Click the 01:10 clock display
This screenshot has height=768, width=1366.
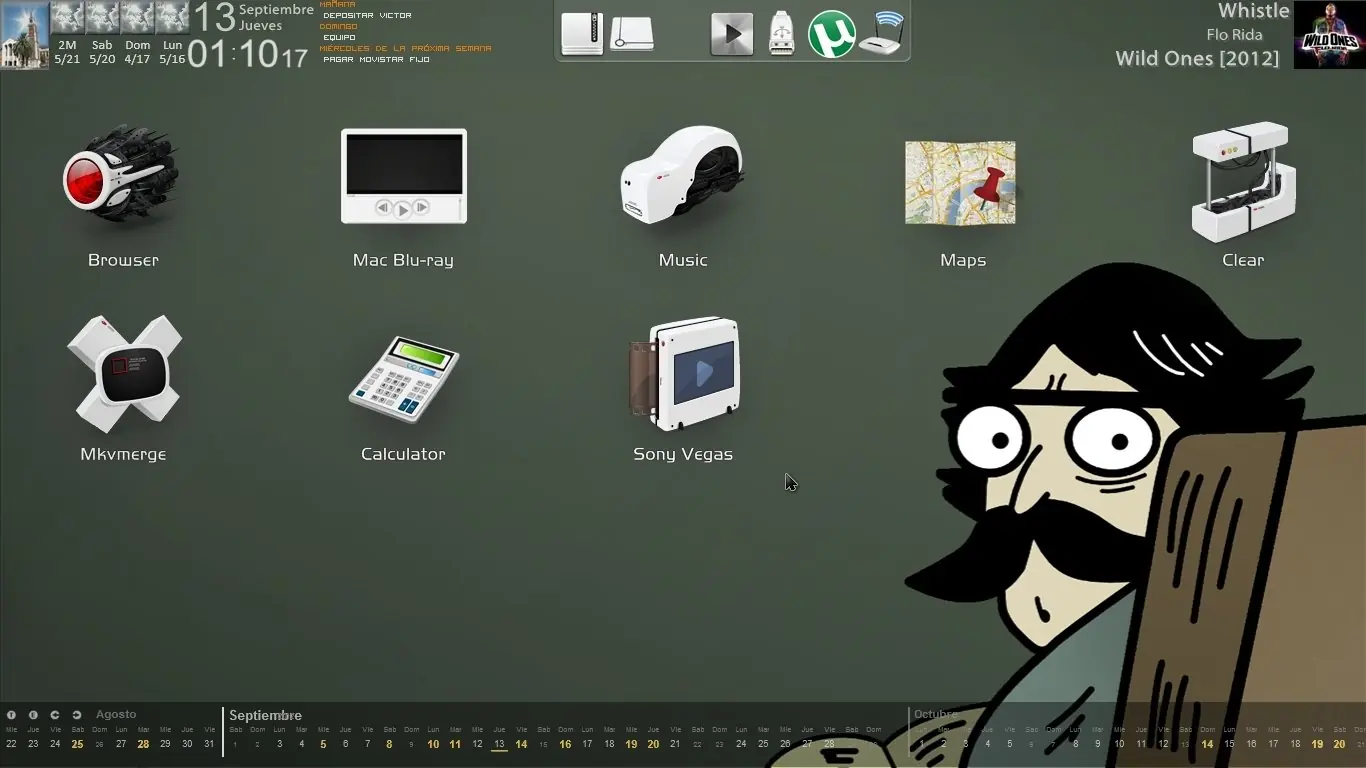click(x=233, y=53)
